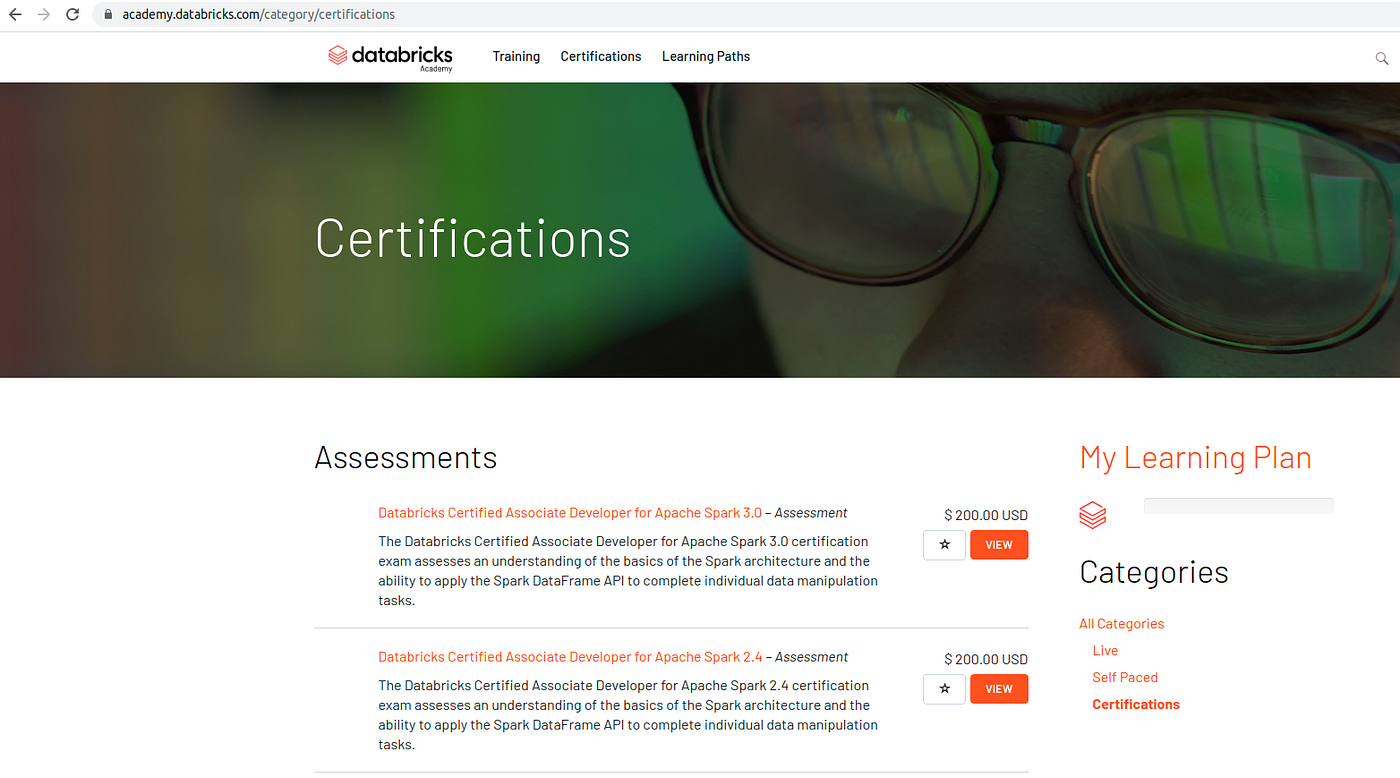
Task: Reload the page with refresh icon
Action: click(72, 15)
